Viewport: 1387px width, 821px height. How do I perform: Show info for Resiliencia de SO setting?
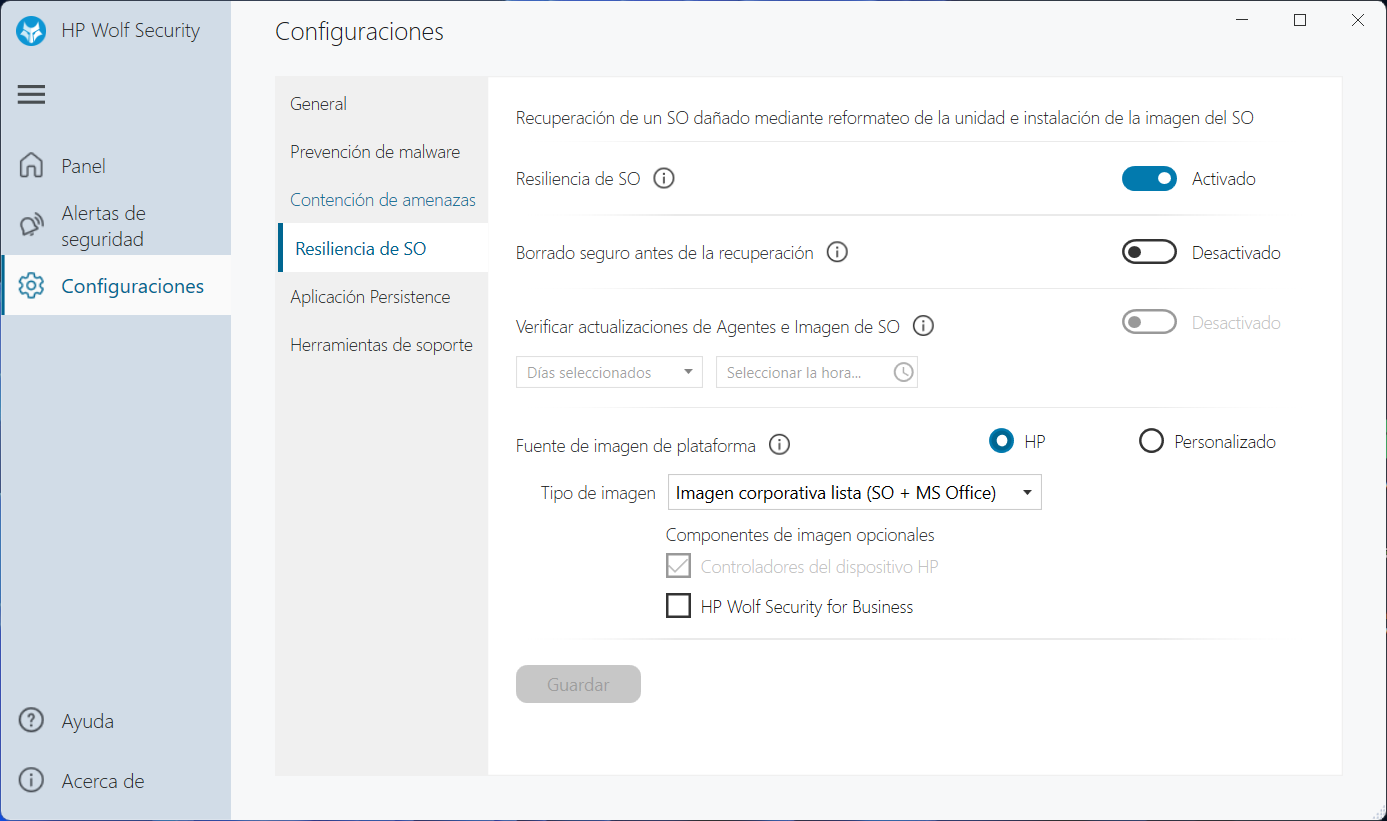click(x=664, y=179)
